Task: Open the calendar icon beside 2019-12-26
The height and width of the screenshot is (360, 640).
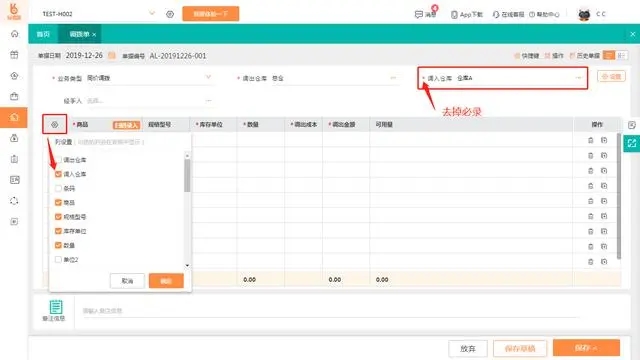Action: coord(111,56)
